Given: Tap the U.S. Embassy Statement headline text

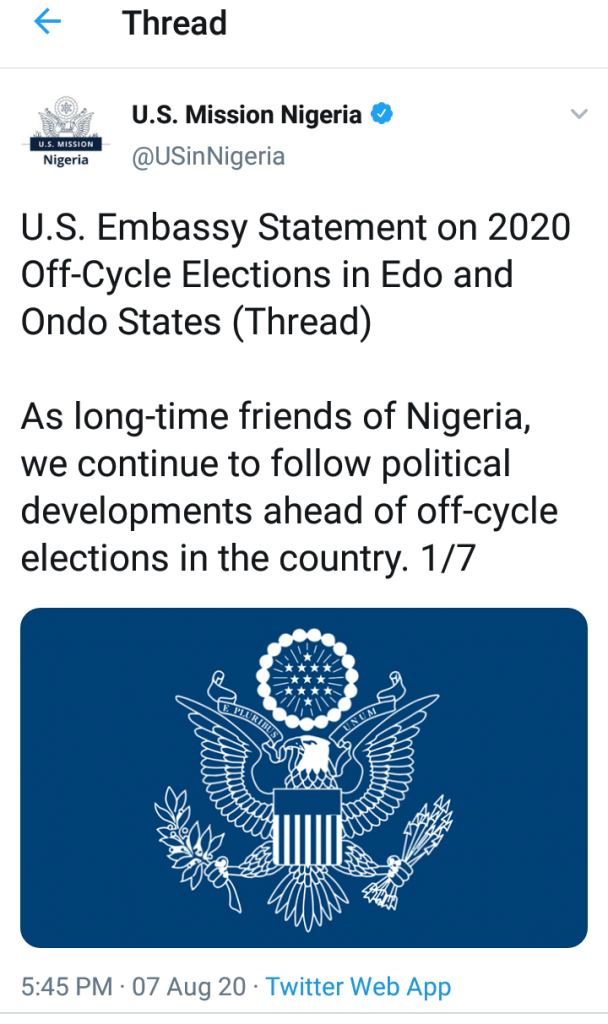Looking at the screenshot, I should (295, 273).
